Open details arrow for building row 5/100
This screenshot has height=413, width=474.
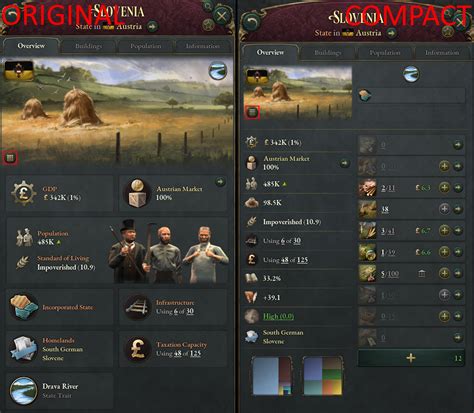pyautogui.click(x=458, y=273)
